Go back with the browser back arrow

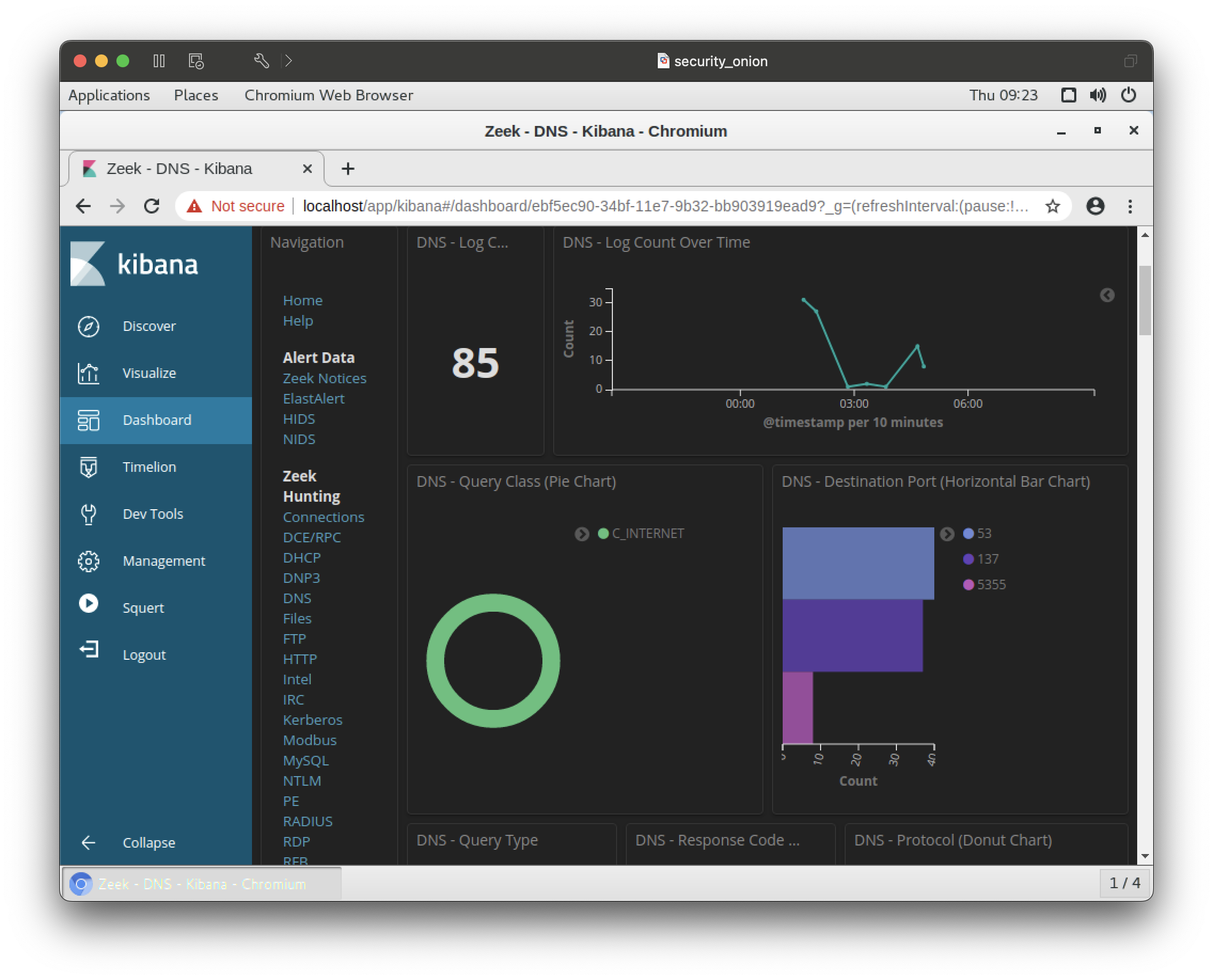pos(84,206)
